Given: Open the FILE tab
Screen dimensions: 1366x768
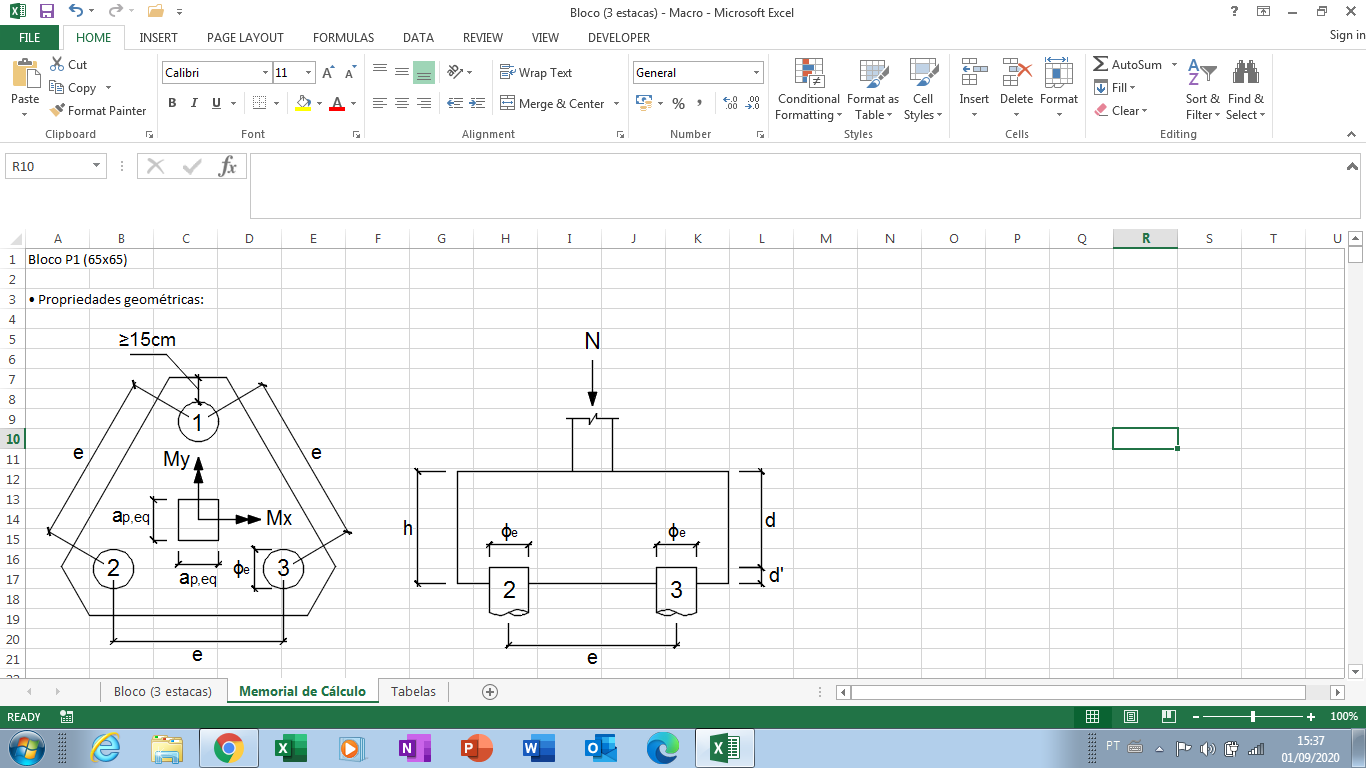Looking at the screenshot, I should [30, 38].
